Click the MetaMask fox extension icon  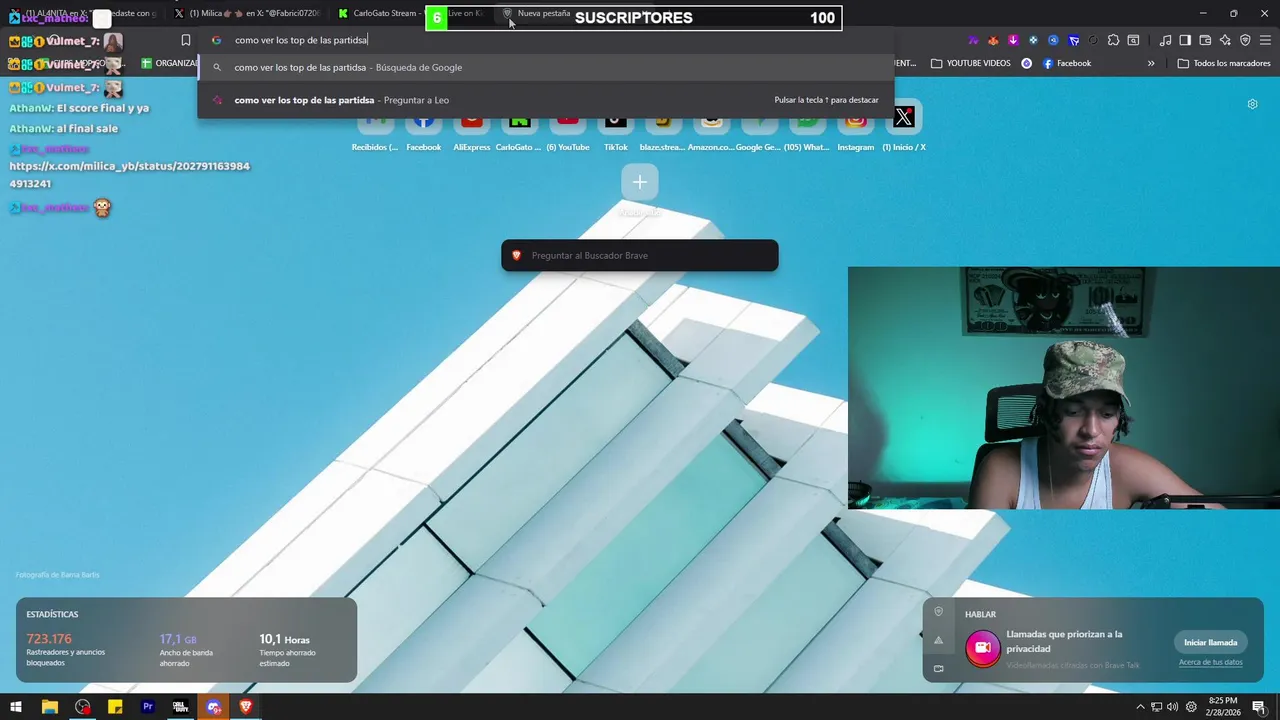point(993,40)
